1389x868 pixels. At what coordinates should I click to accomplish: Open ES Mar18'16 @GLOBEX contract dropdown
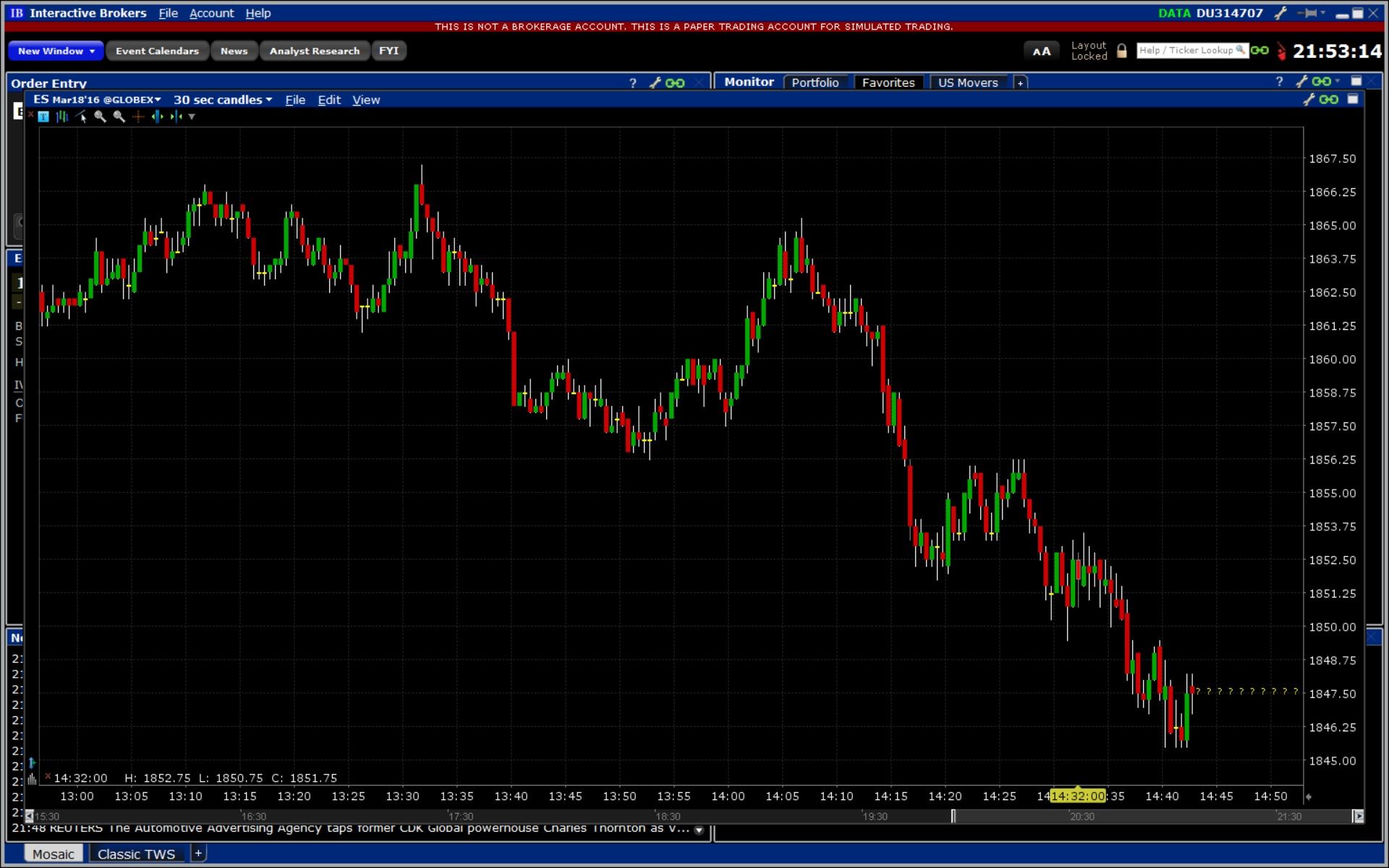point(97,100)
